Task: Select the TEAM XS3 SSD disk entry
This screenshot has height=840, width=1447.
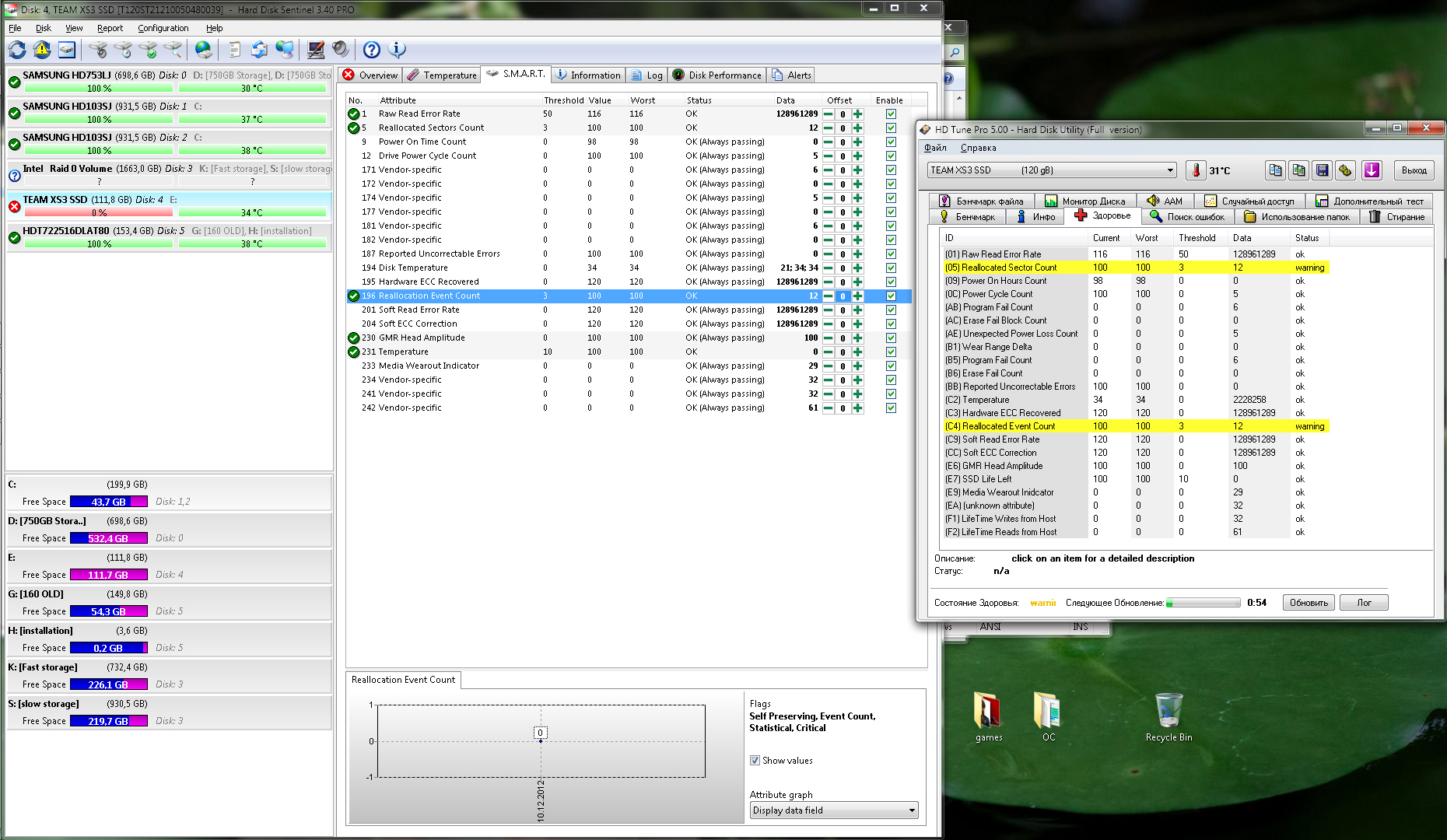Action: [x=170, y=206]
